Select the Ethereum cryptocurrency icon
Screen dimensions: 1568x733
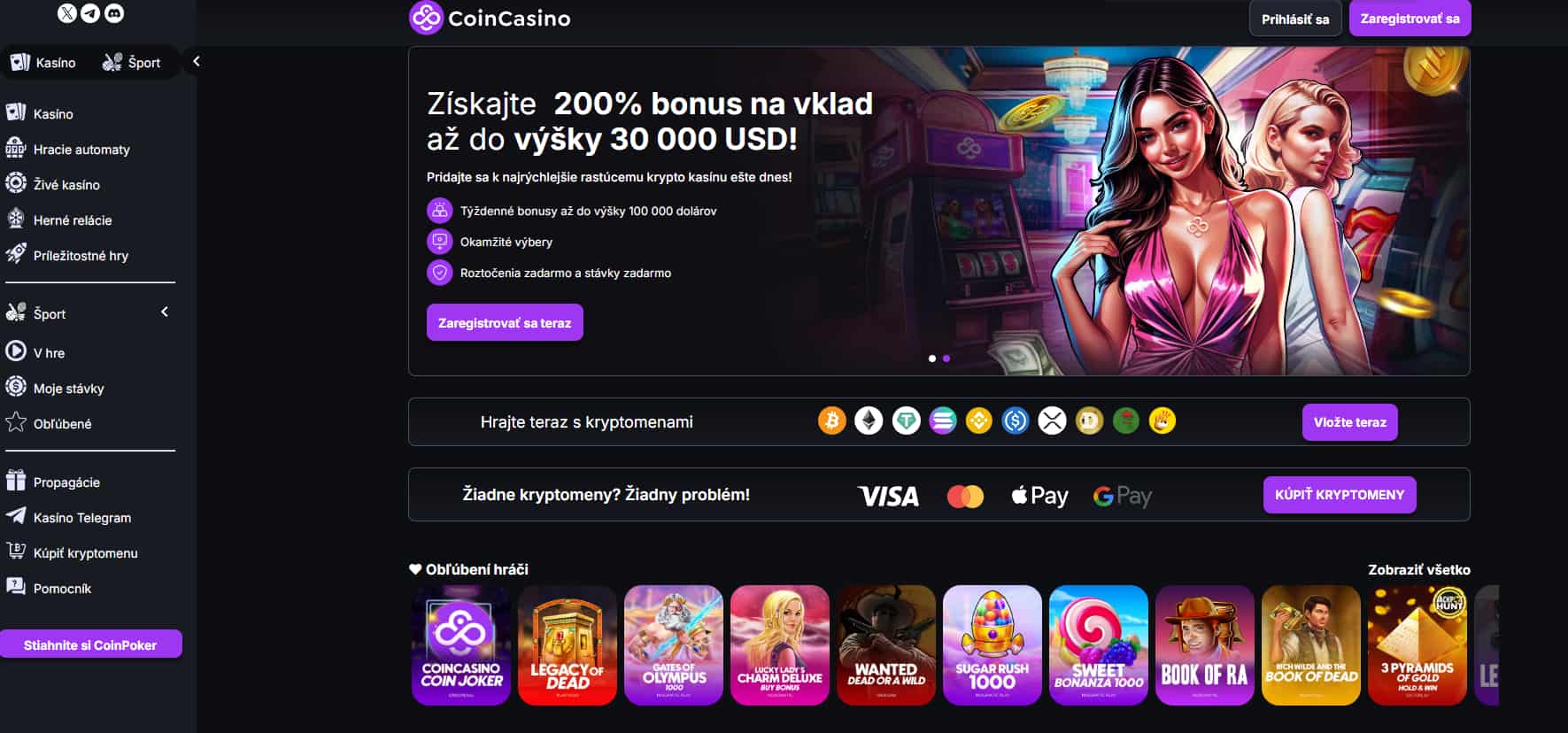(x=869, y=421)
